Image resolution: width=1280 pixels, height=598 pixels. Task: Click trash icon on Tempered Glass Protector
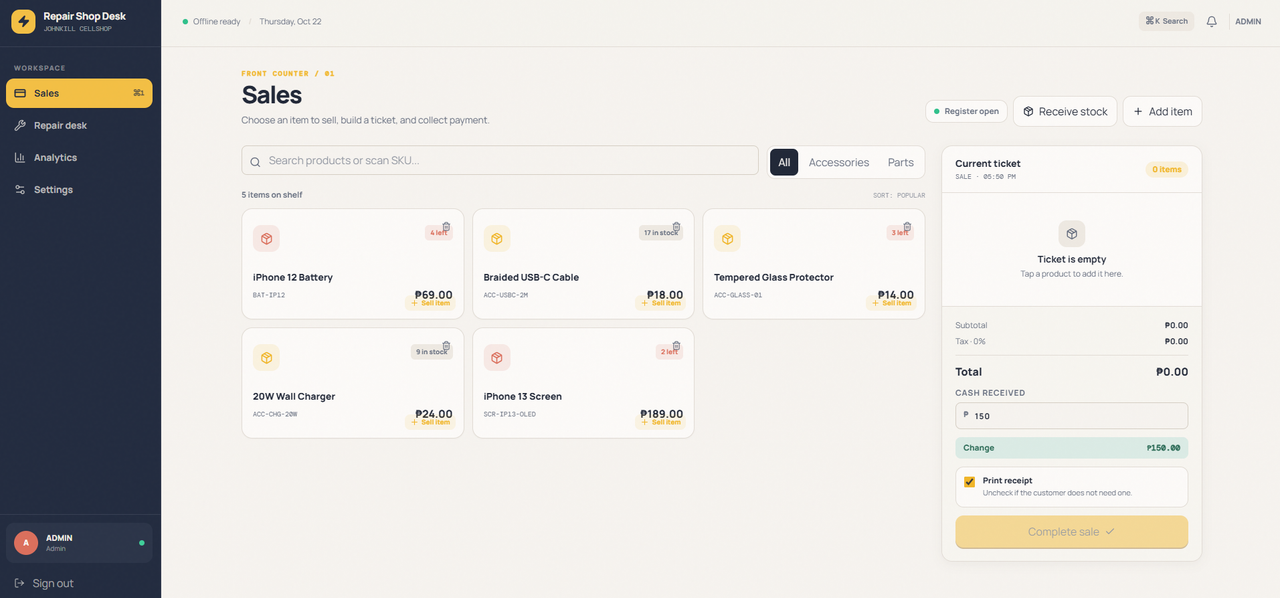[907, 227]
